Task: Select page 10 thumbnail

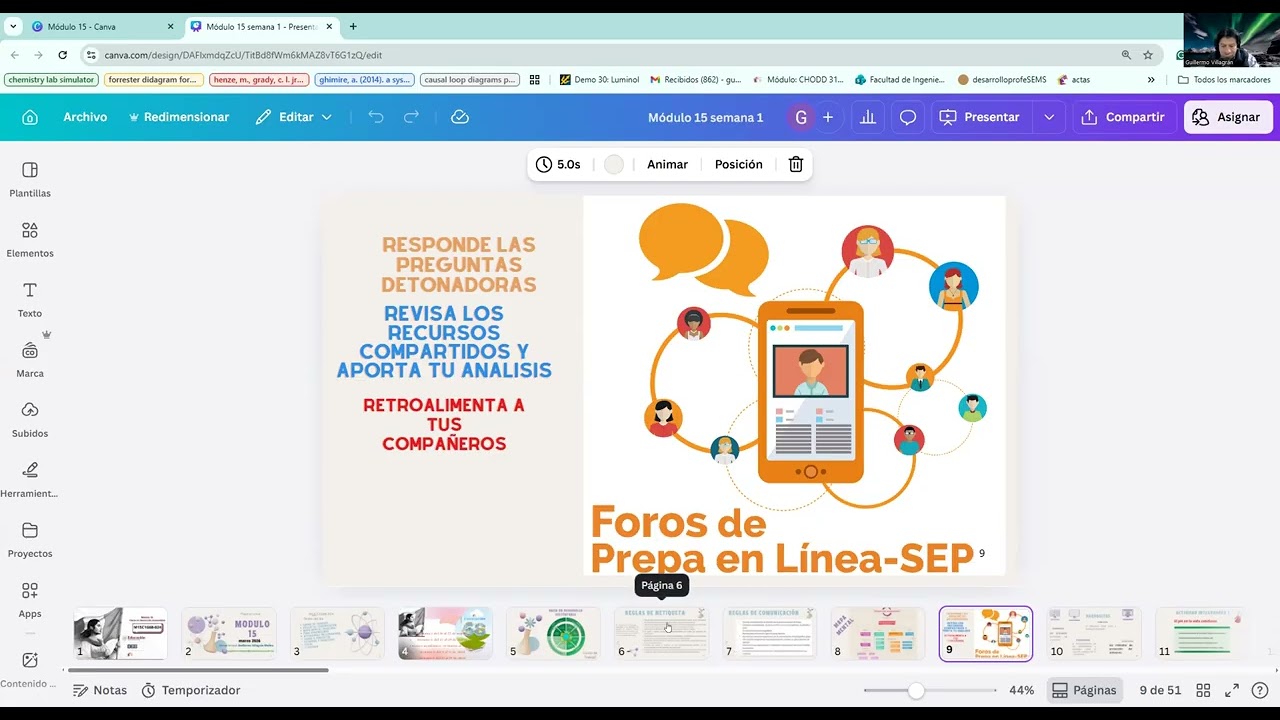Action: click(1094, 633)
